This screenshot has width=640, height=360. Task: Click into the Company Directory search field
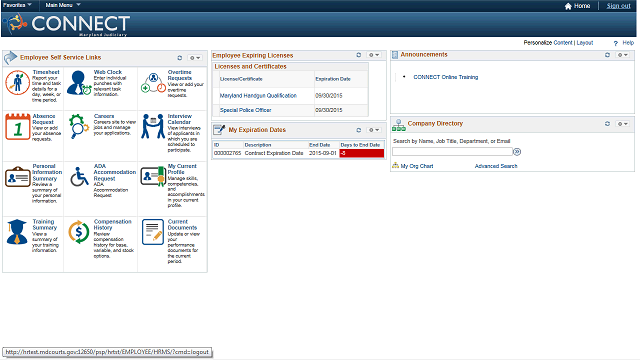[452, 152]
